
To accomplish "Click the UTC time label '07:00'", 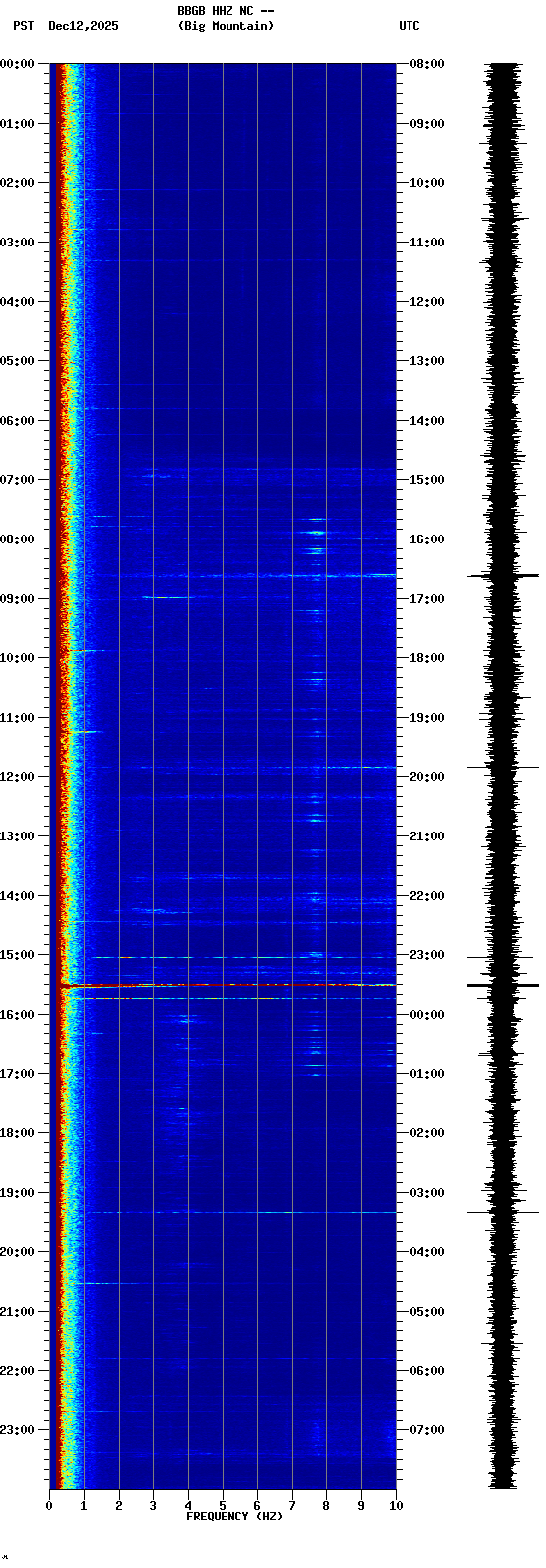I will (x=427, y=1430).
